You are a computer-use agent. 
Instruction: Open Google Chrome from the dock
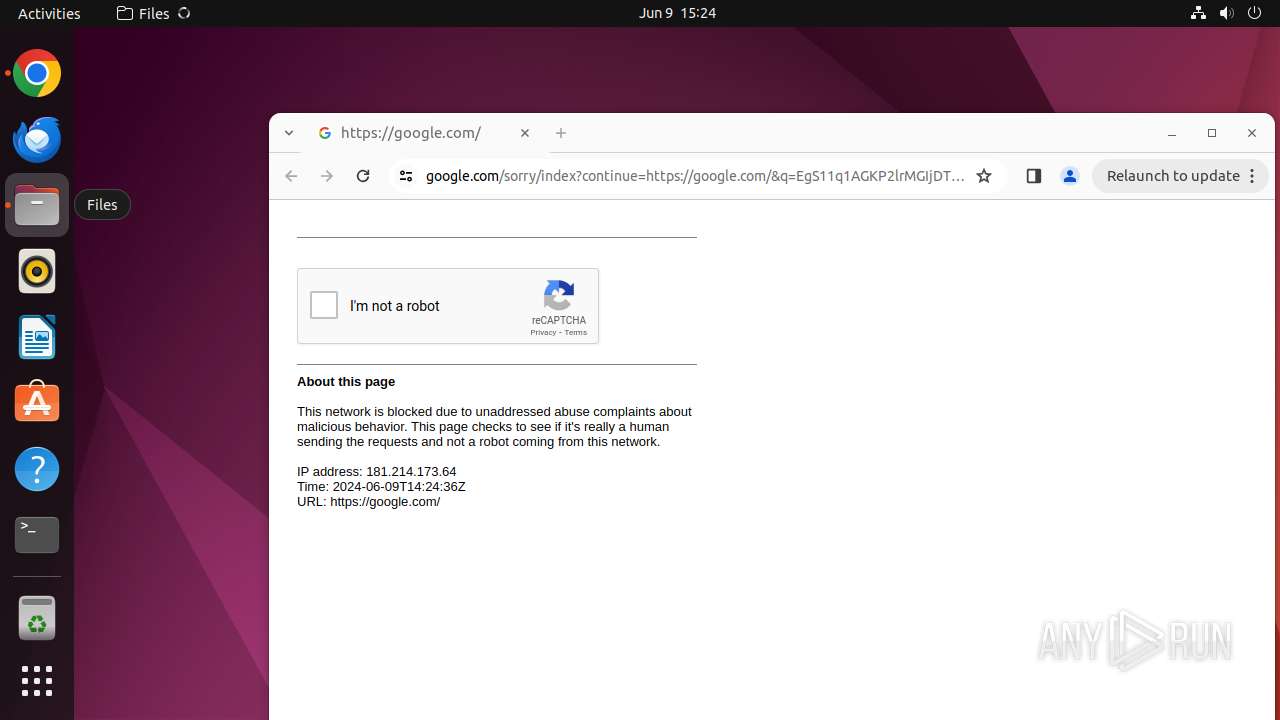tap(37, 73)
